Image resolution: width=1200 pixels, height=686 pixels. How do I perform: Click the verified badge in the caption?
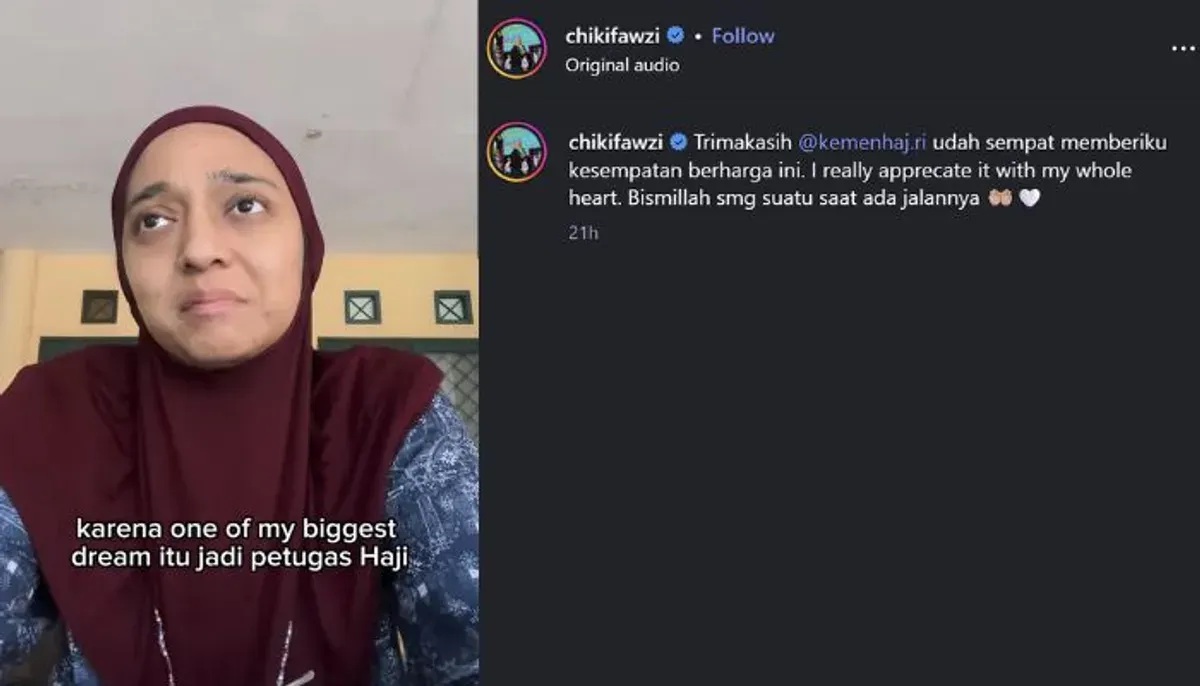click(679, 142)
